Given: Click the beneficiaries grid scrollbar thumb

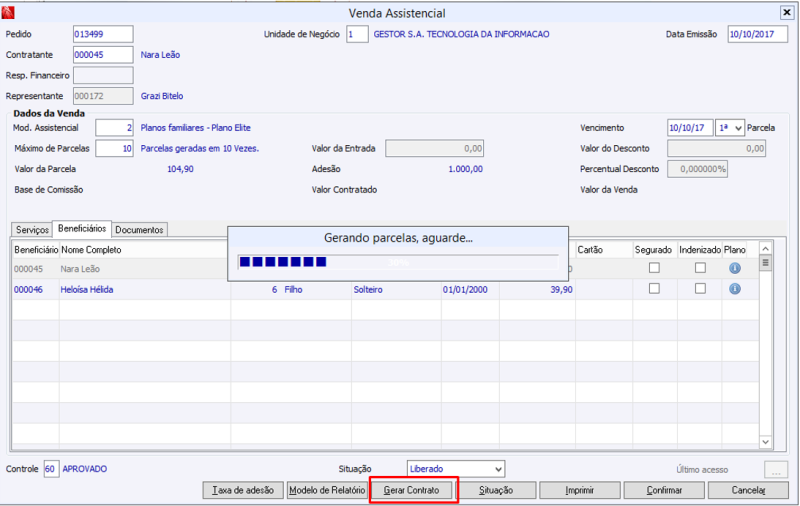Looking at the screenshot, I should click(765, 263).
